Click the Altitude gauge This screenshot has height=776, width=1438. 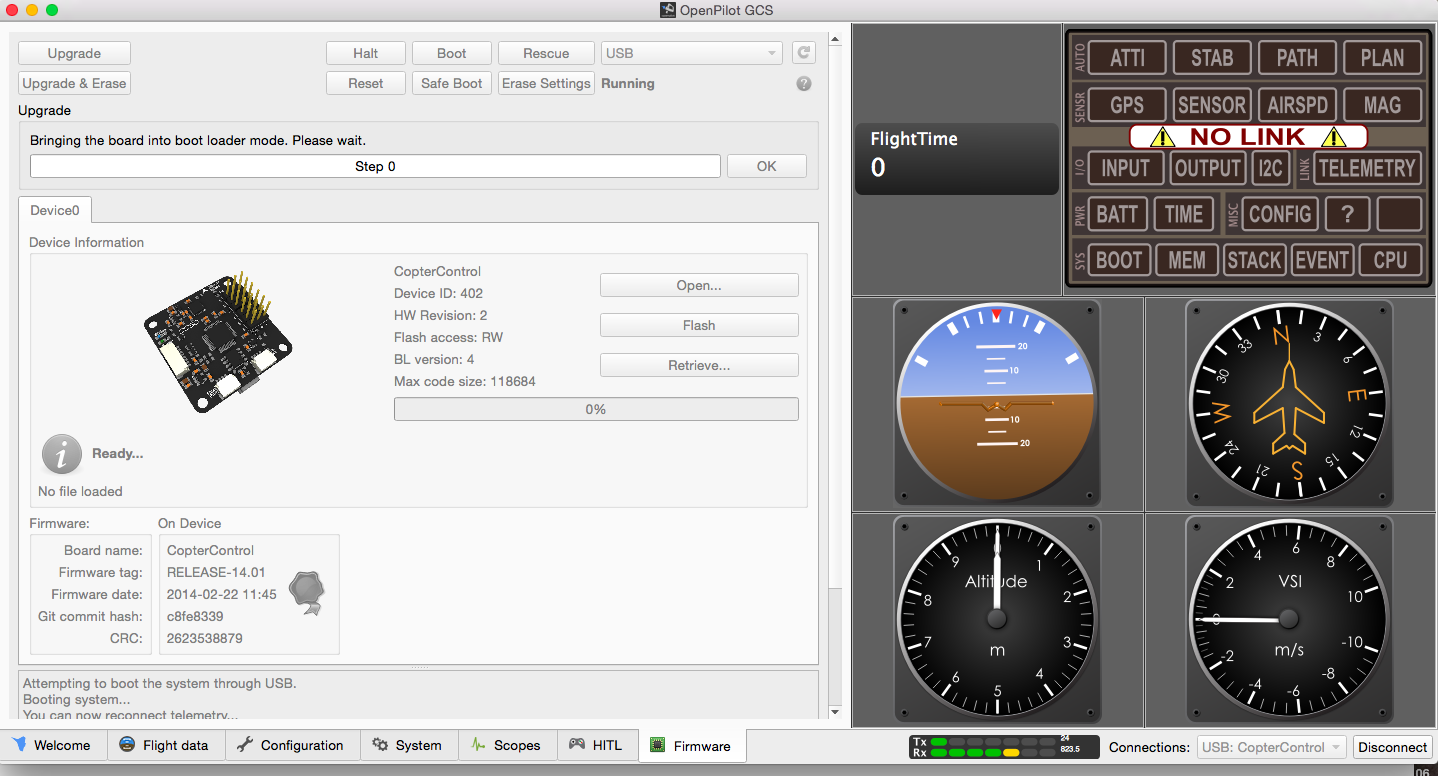997,618
